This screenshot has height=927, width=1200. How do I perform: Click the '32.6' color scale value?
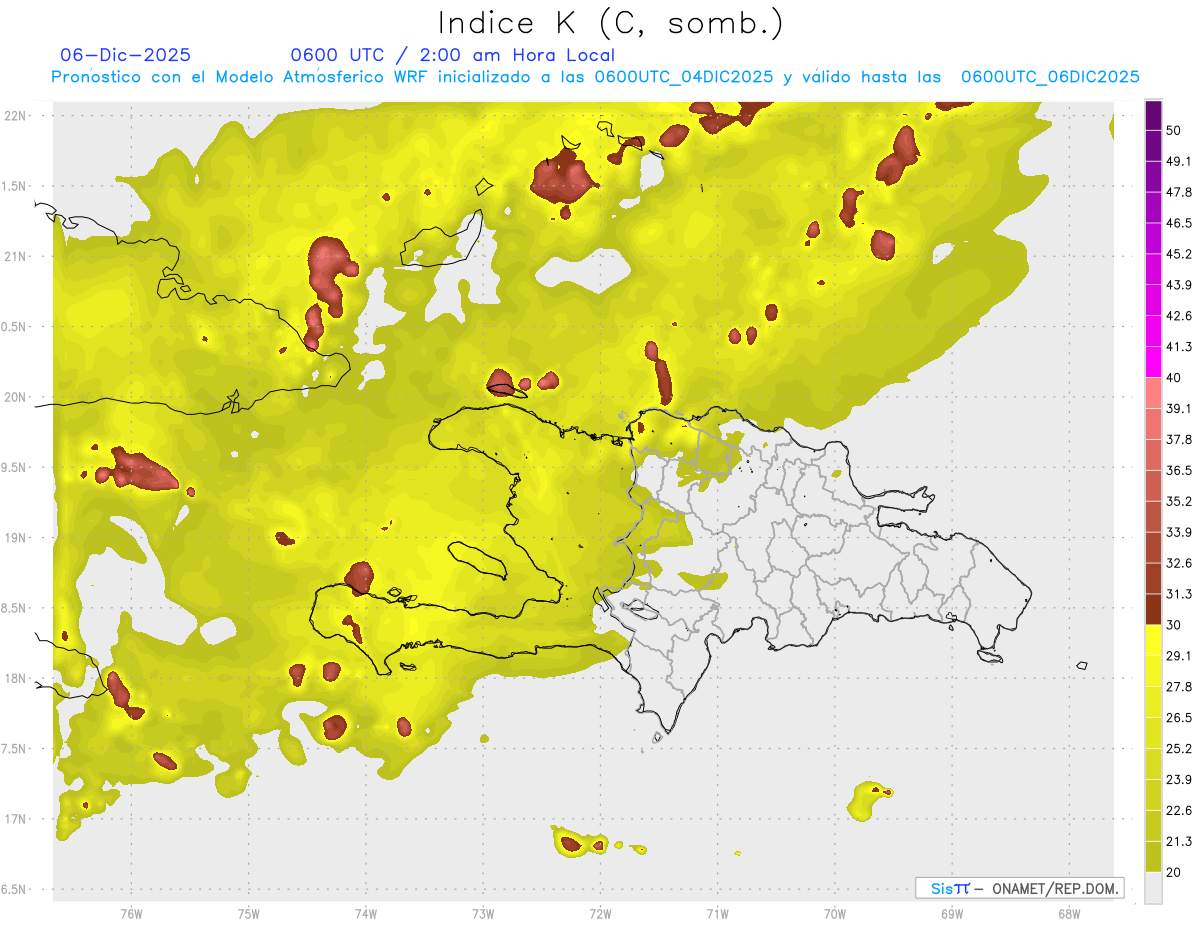click(1179, 563)
